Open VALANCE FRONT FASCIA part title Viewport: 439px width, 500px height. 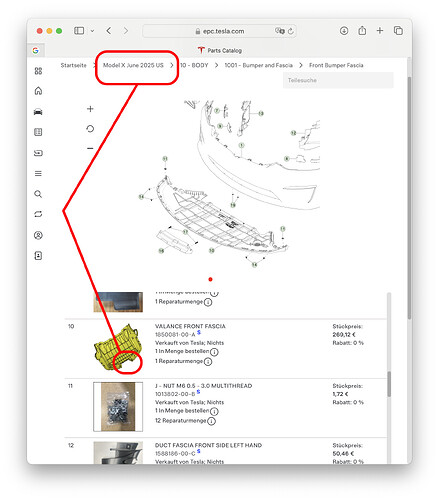pos(190,326)
